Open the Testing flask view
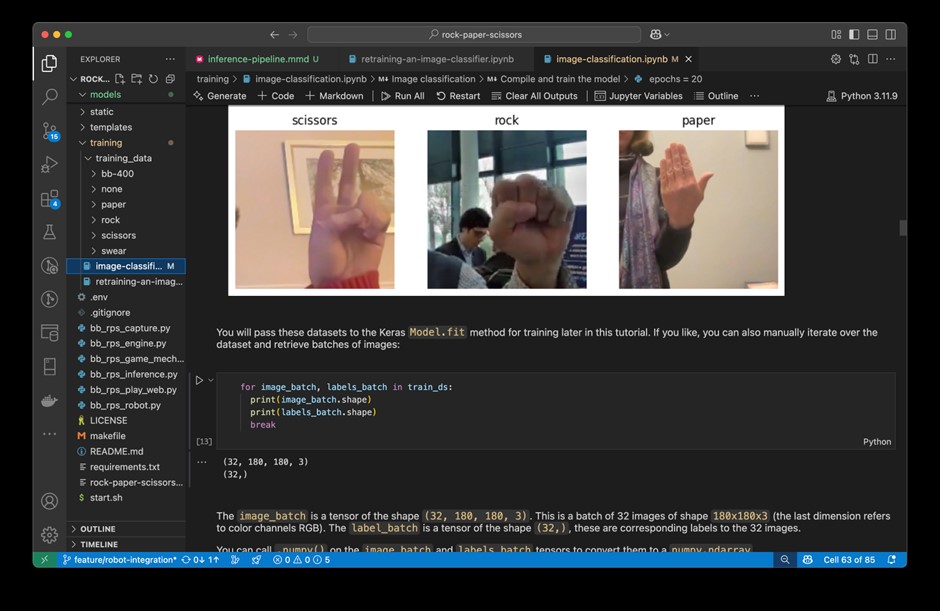The width and height of the screenshot is (940, 611). pyautogui.click(x=49, y=232)
